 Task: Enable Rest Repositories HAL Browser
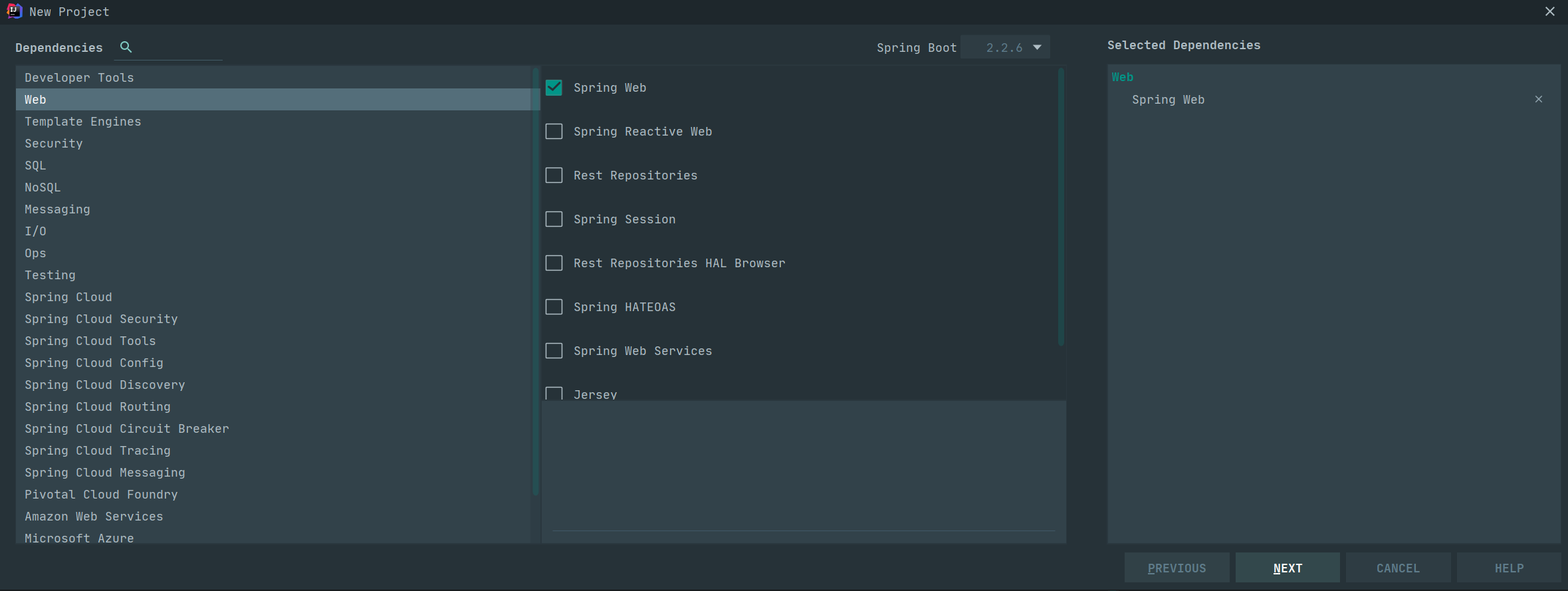pyautogui.click(x=554, y=263)
